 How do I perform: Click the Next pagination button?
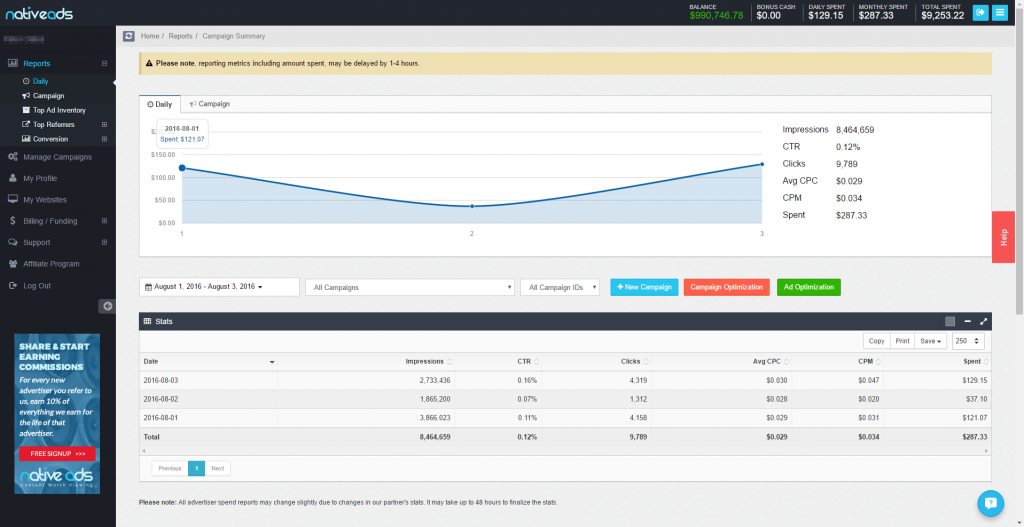tap(217, 468)
